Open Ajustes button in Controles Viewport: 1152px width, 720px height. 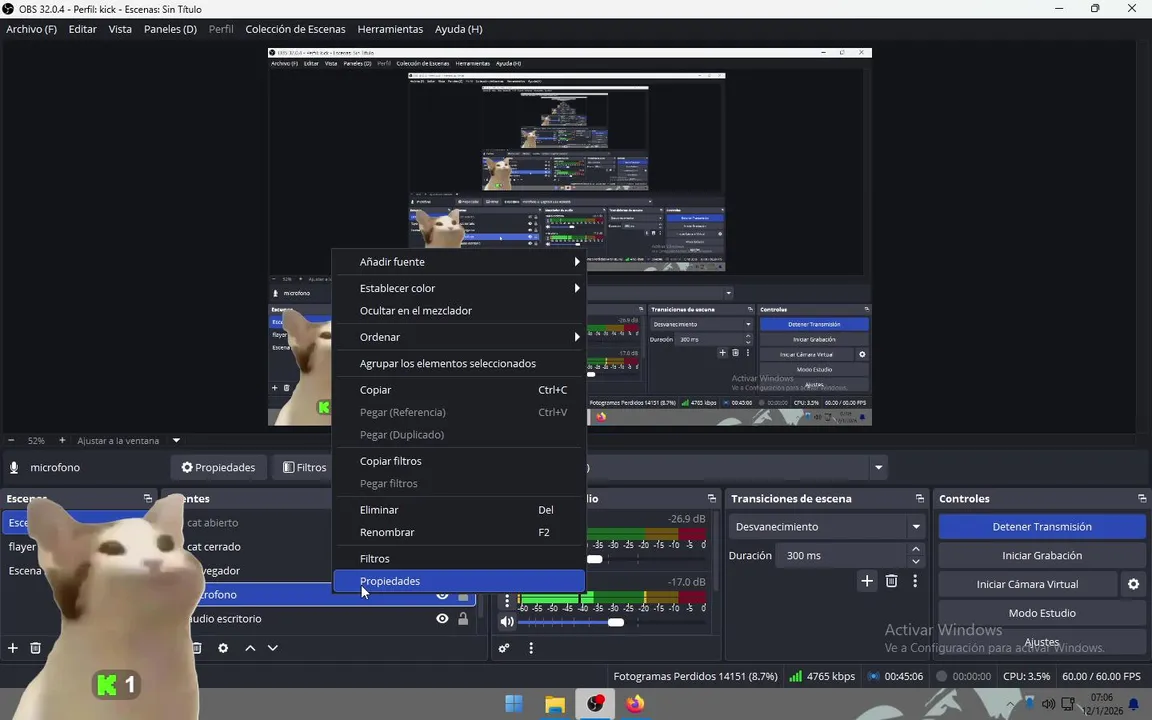1042,641
